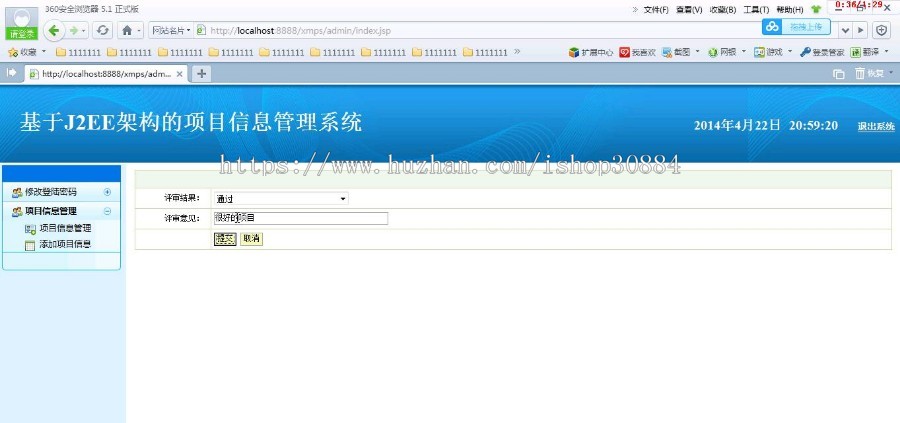Viewport: 900px width, 423px height.
Task: Click the tab windows overview icon
Action: click(839, 73)
